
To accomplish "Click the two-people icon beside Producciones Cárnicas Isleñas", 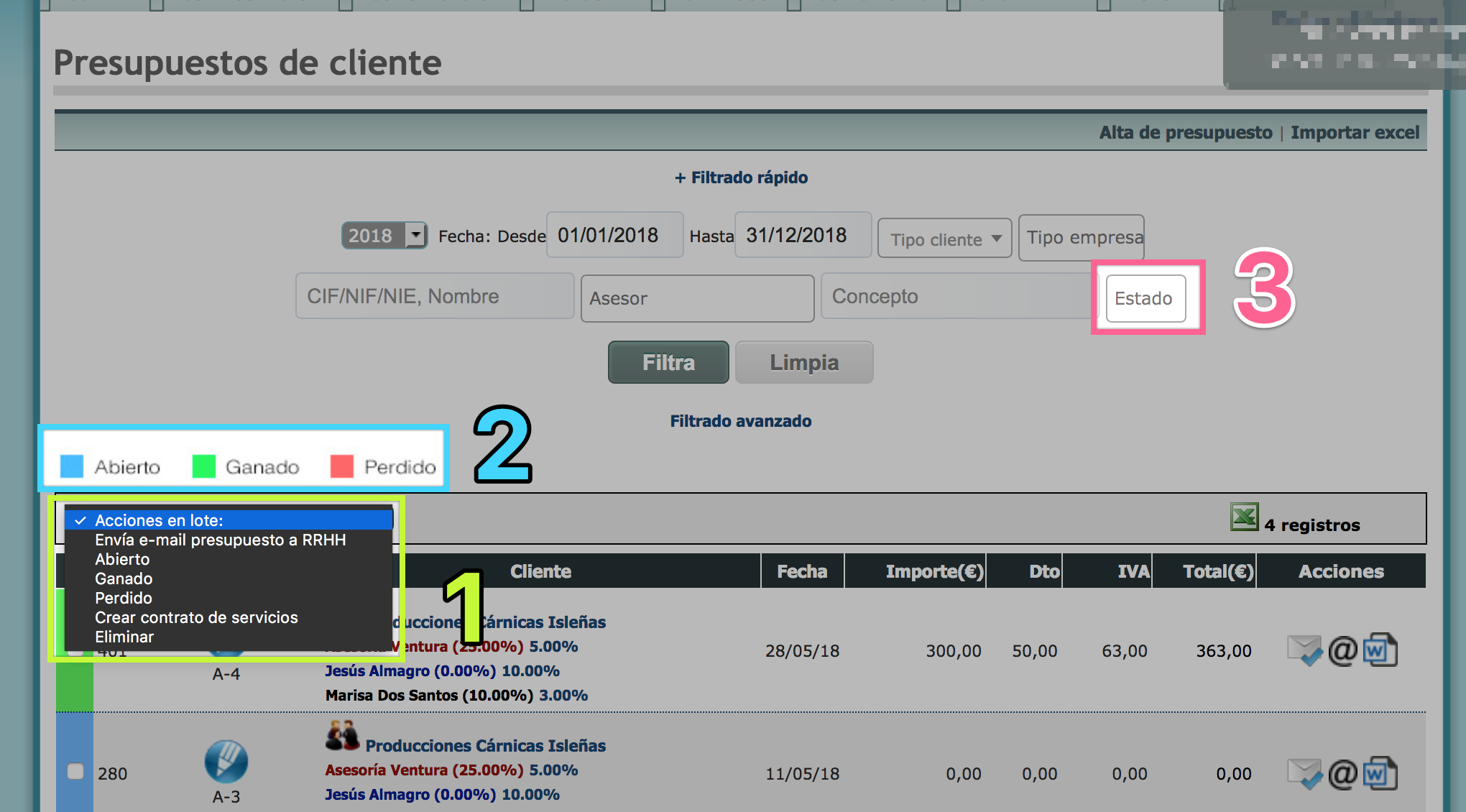I will pyautogui.click(x=342, y=736).
